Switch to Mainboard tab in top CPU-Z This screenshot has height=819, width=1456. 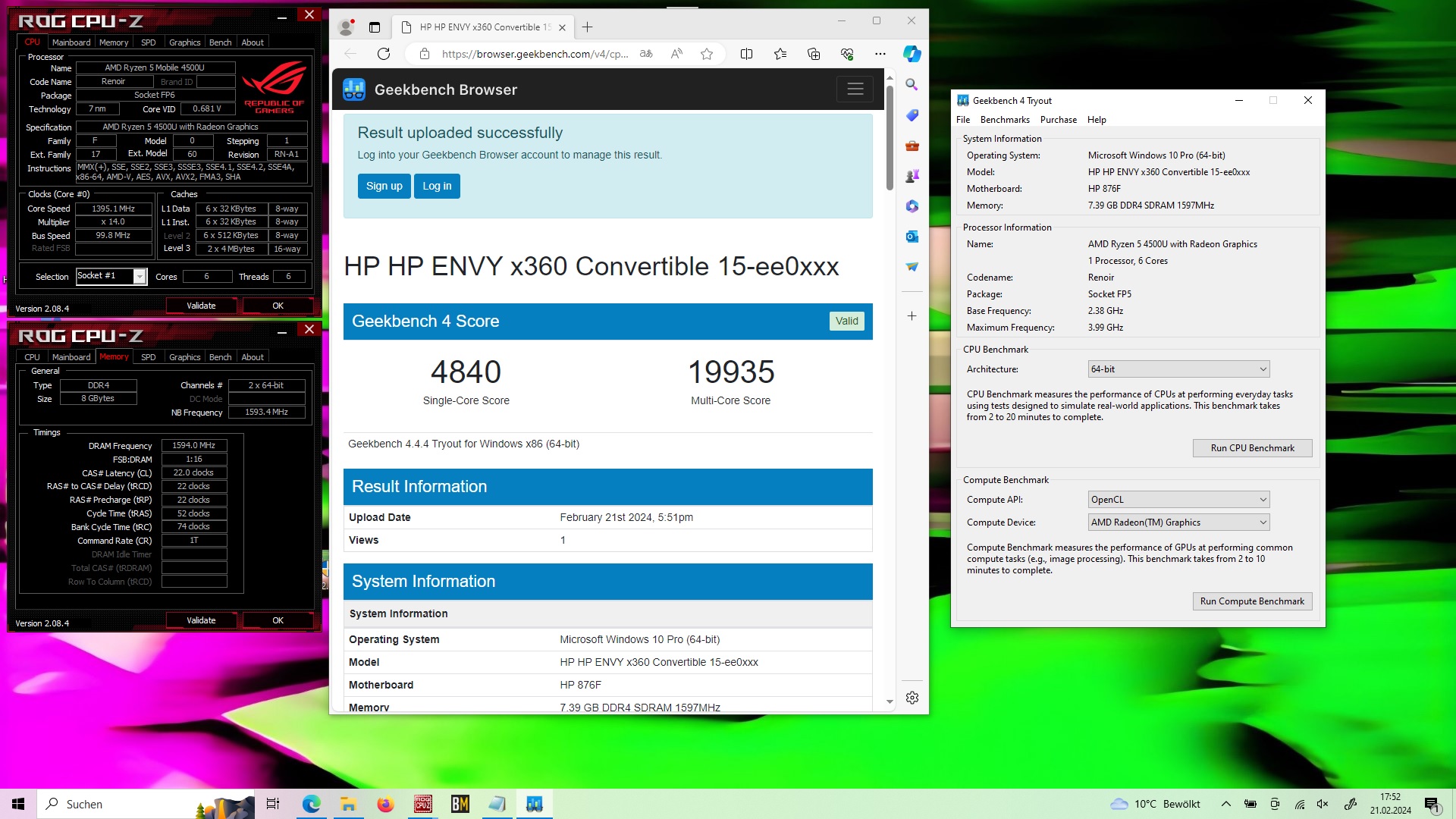[x=71, y=42]
